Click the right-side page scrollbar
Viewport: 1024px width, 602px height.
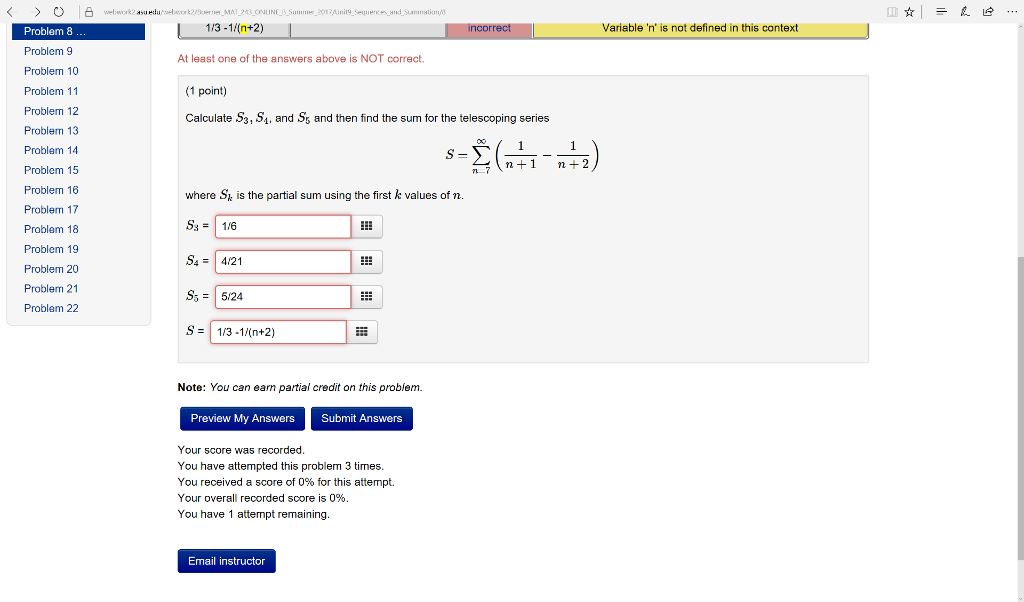point(1019,300)
